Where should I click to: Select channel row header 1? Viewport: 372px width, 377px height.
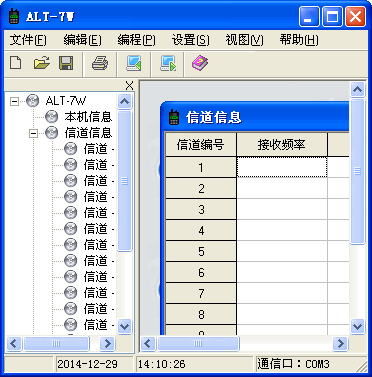pyautogui.click(x=201, y=167)
